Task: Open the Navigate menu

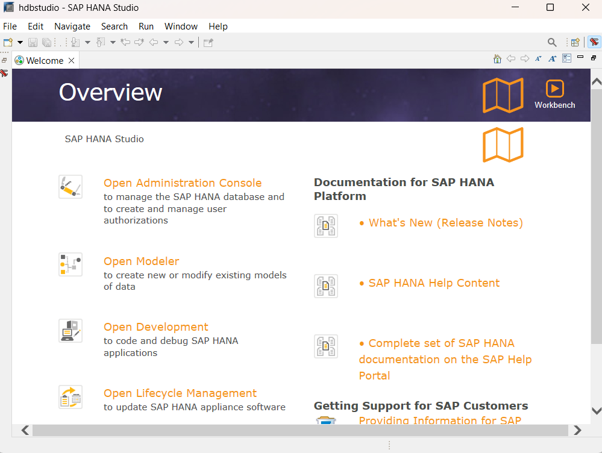Action: coord(72,26)
